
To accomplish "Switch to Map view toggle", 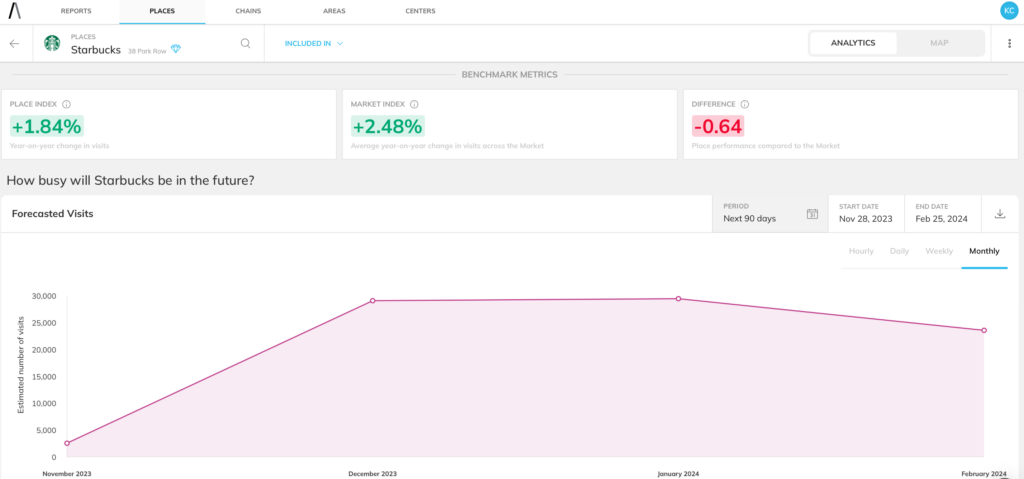I will (939, 43).
